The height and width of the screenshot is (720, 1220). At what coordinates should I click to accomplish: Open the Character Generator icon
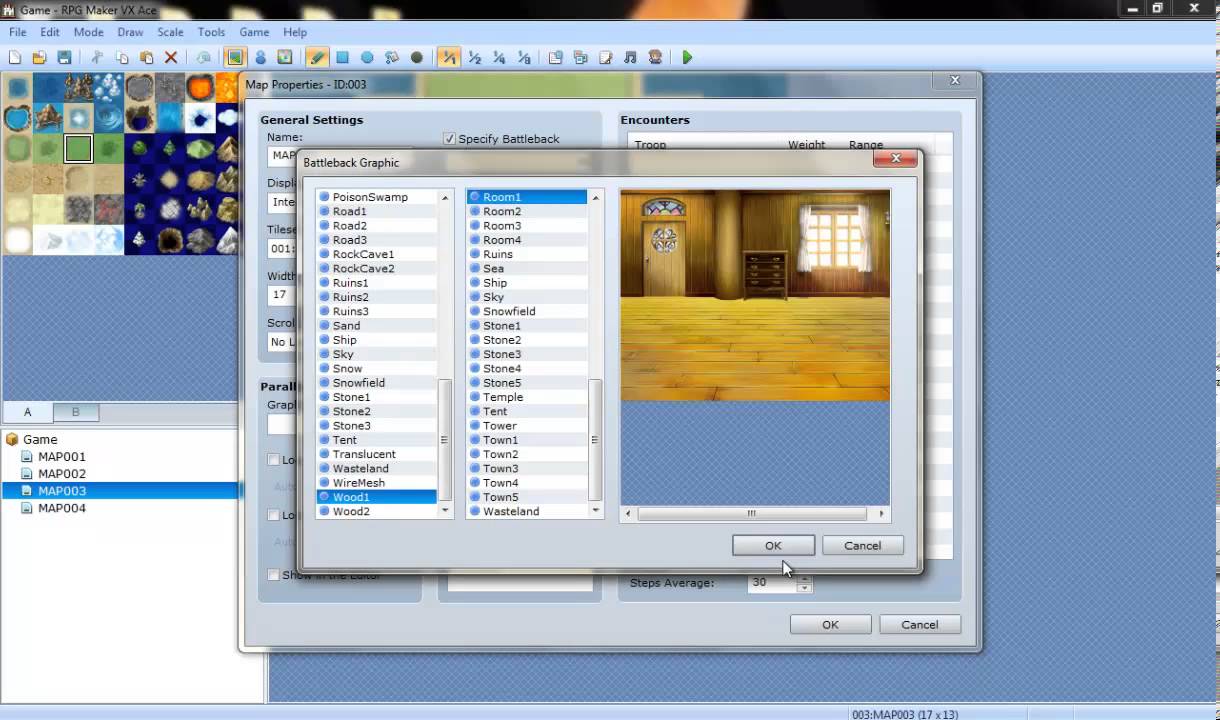655,58
